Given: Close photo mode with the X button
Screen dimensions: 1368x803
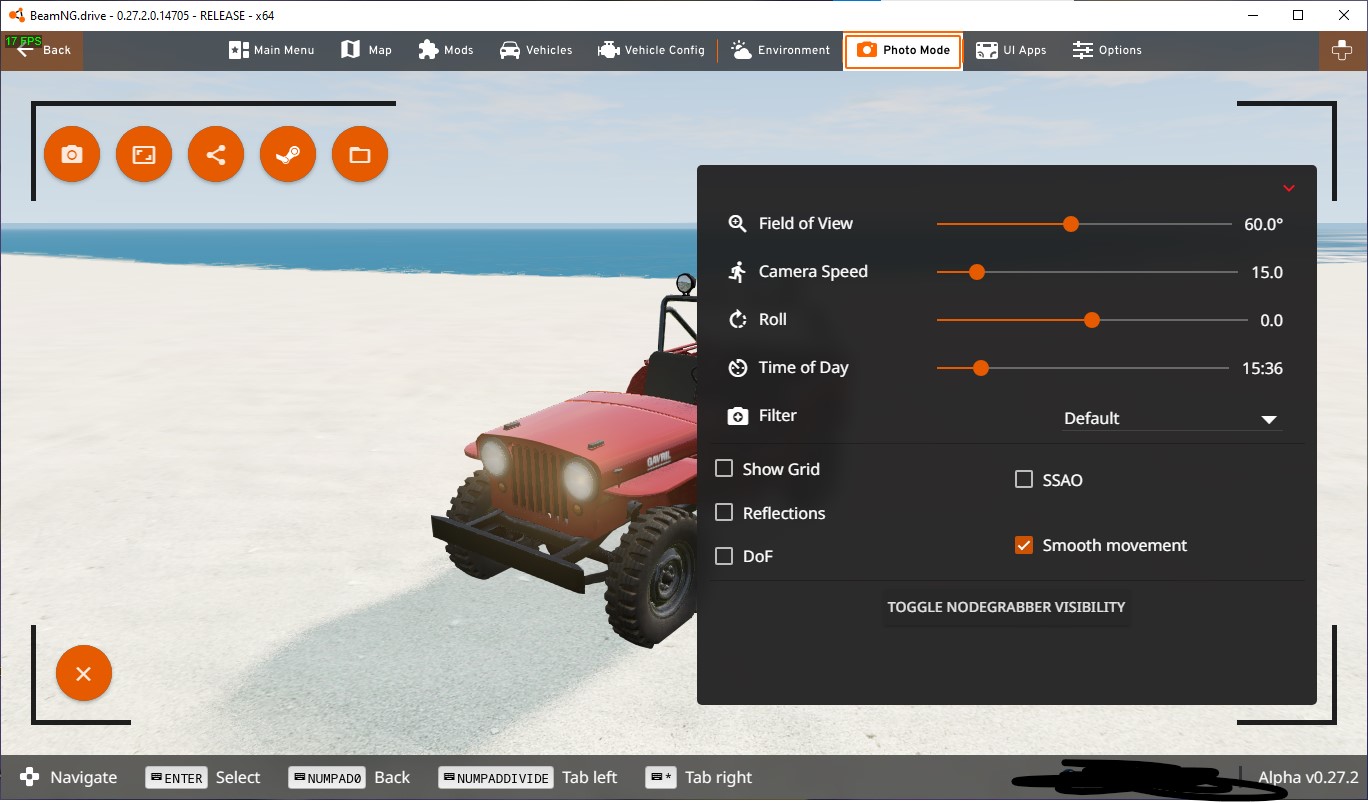Looking at the screenshot, I should (x=84, y=674).
